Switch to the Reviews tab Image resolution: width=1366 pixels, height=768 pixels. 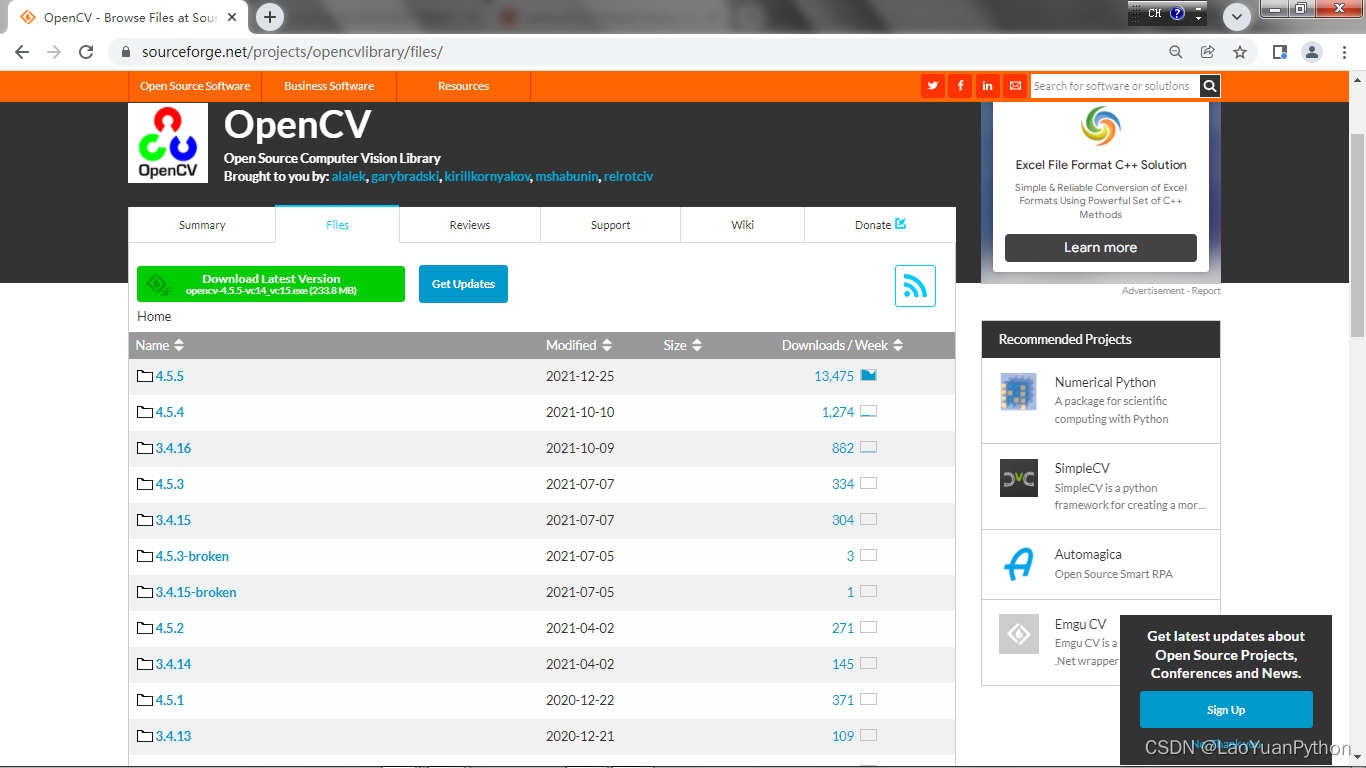tap(470, 225)
